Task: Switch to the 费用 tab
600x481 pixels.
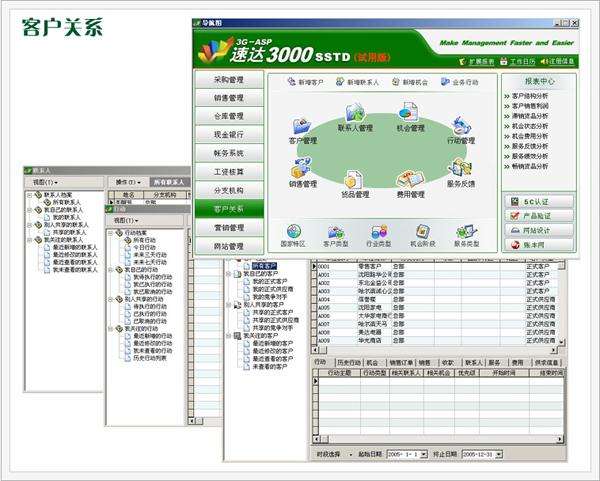Action: pos(517,362)
